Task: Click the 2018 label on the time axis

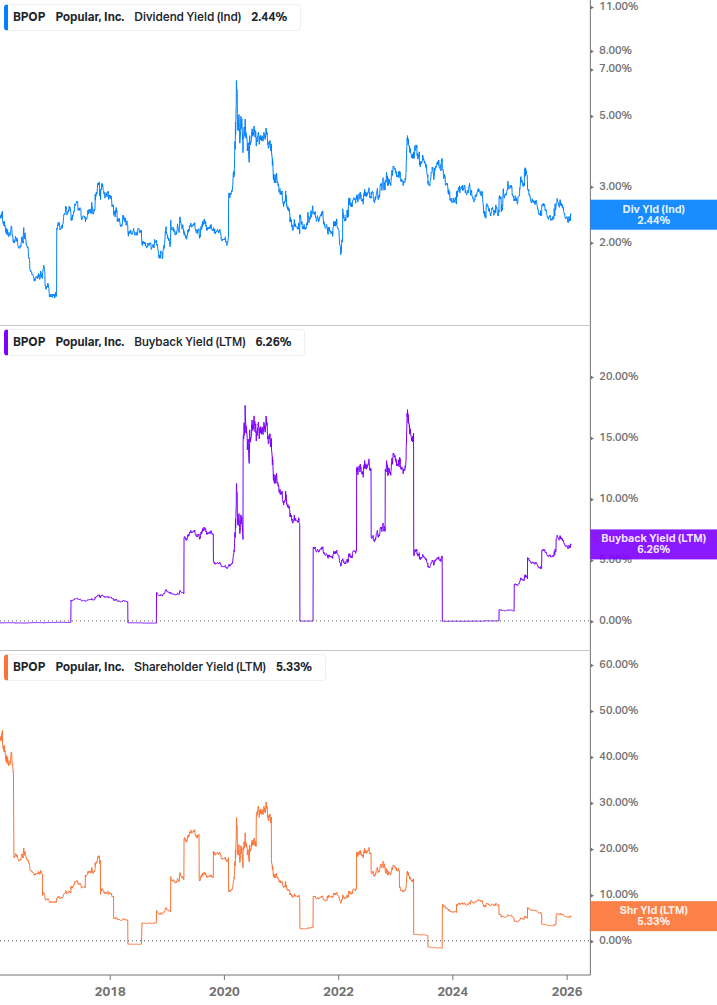Action: coord(110,992)
